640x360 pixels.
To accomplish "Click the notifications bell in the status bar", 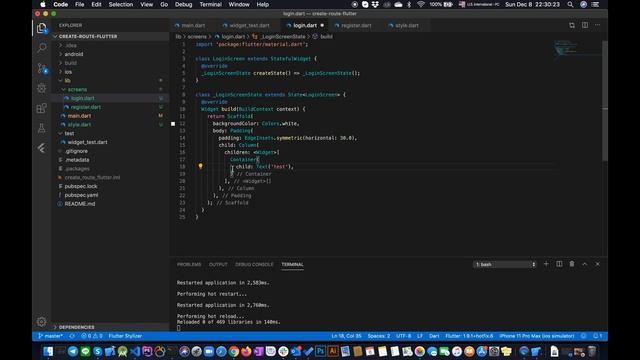I will (598, 336).
